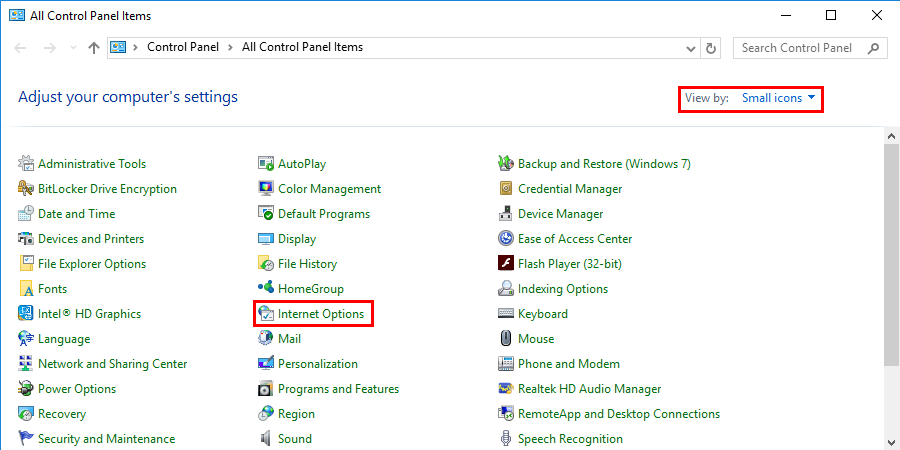Open the Device Manager link text
Image resolution: width=900 pixels, height=450 pixels.
561,214
